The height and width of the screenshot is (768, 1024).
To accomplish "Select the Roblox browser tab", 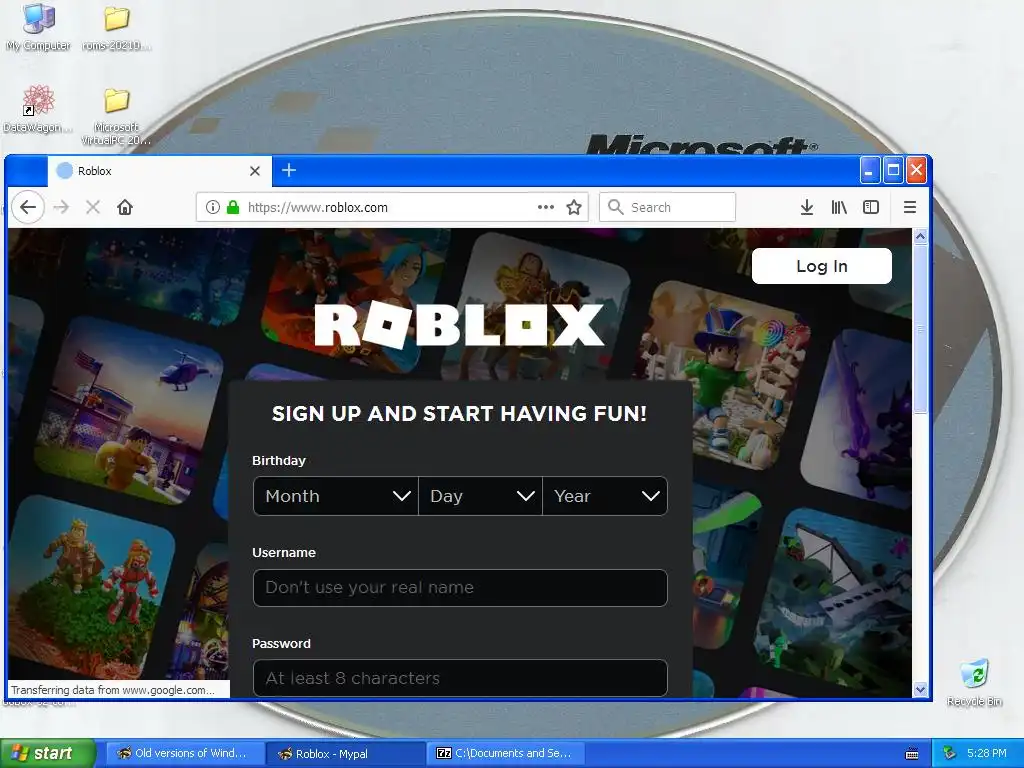I will click(x=159, y=171).
